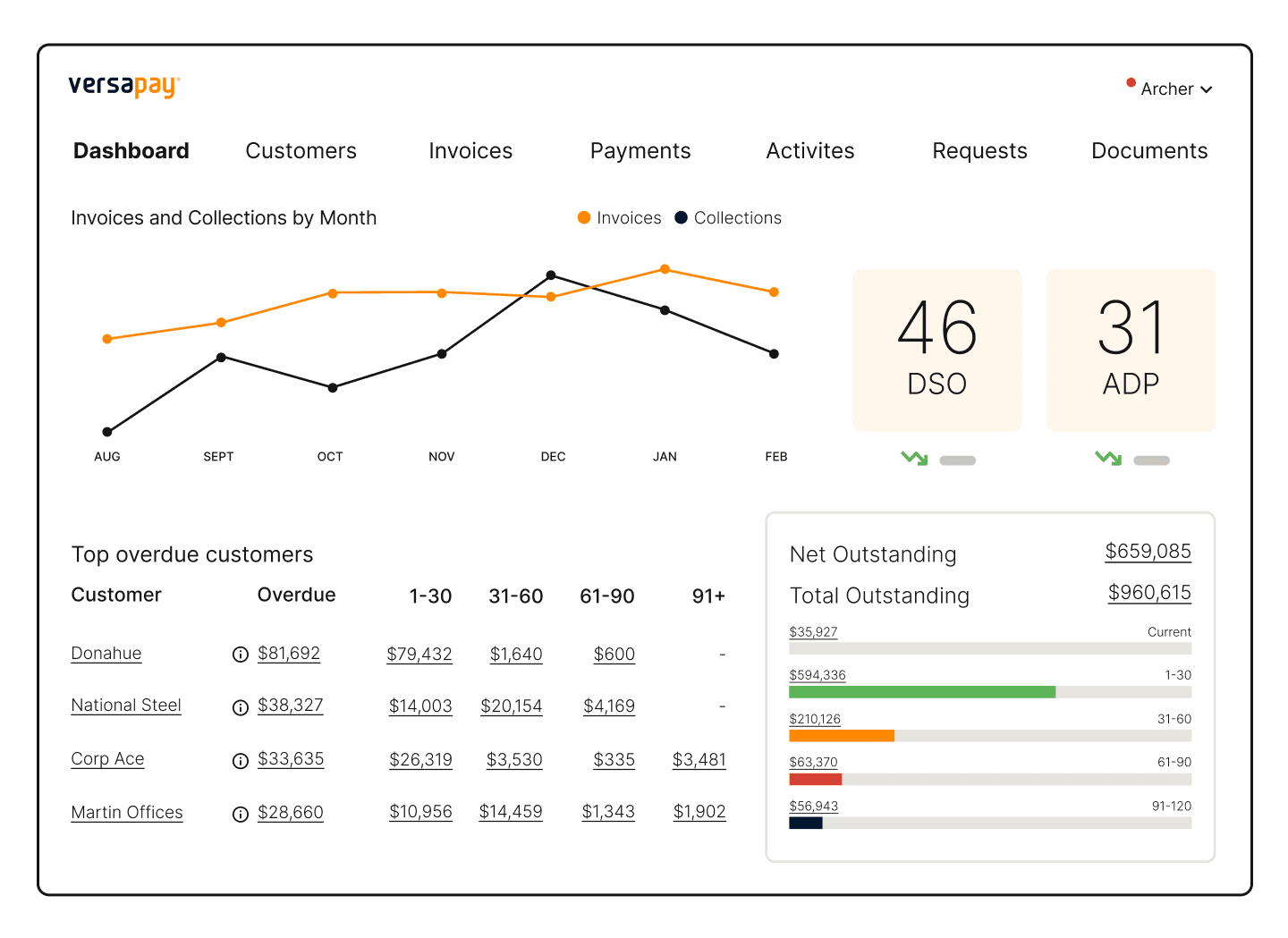
Task: Open the Donahue customer link
Action: [106, 654]
